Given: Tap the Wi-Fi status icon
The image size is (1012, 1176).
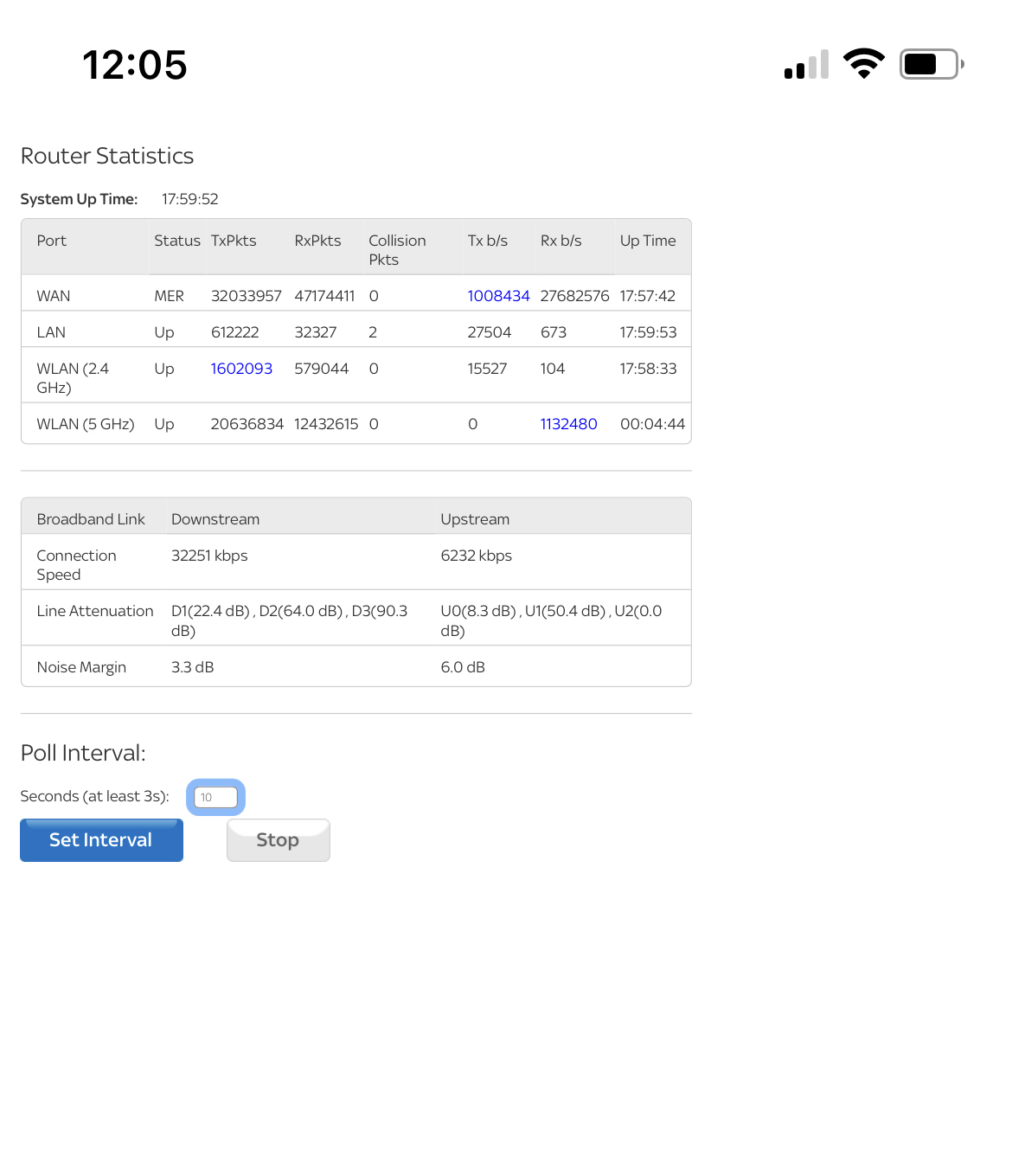Looking at the screenshot, I should (x=863, y=64).
